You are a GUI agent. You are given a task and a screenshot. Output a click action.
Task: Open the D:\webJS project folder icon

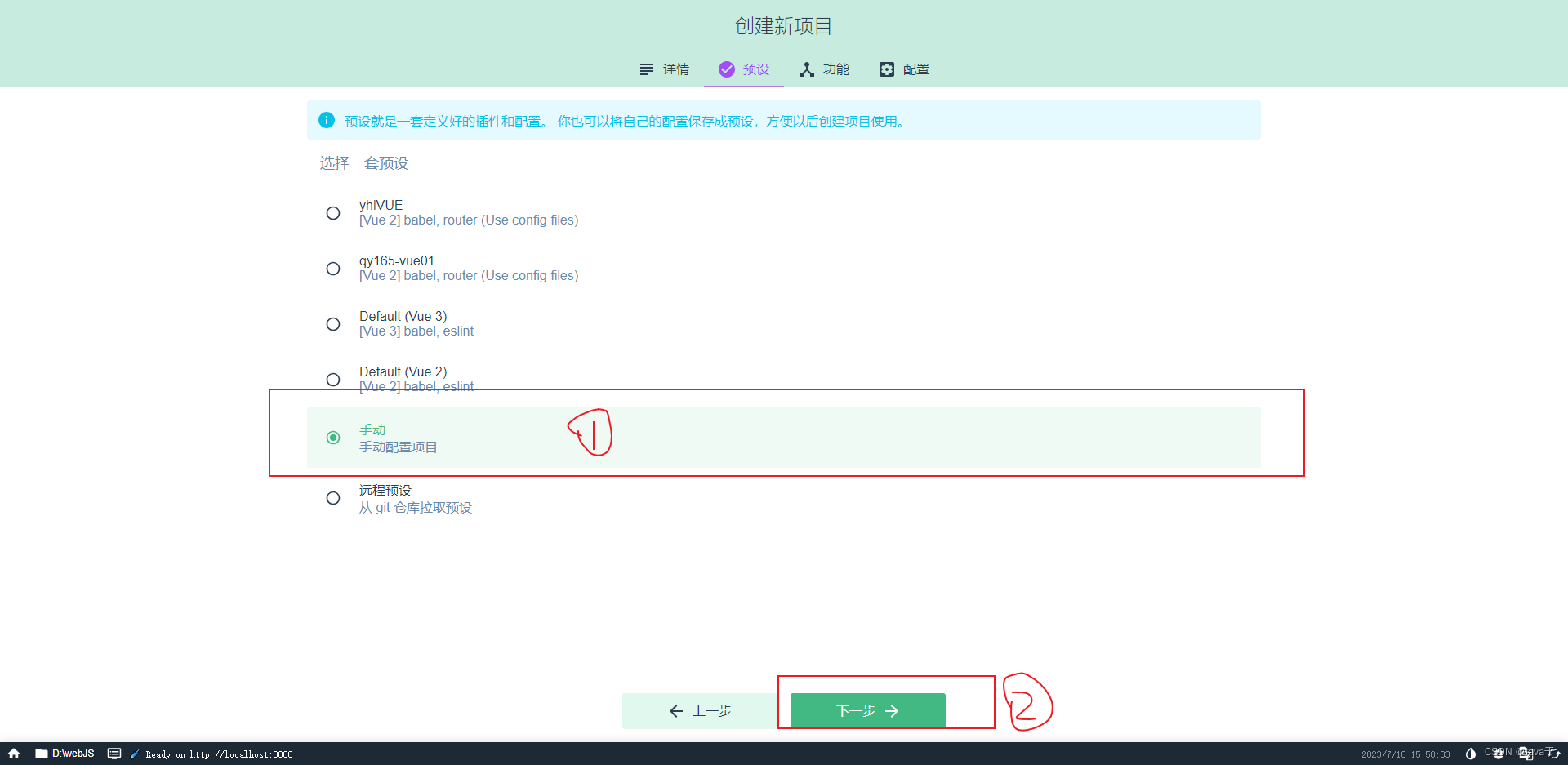pos(42,754)
